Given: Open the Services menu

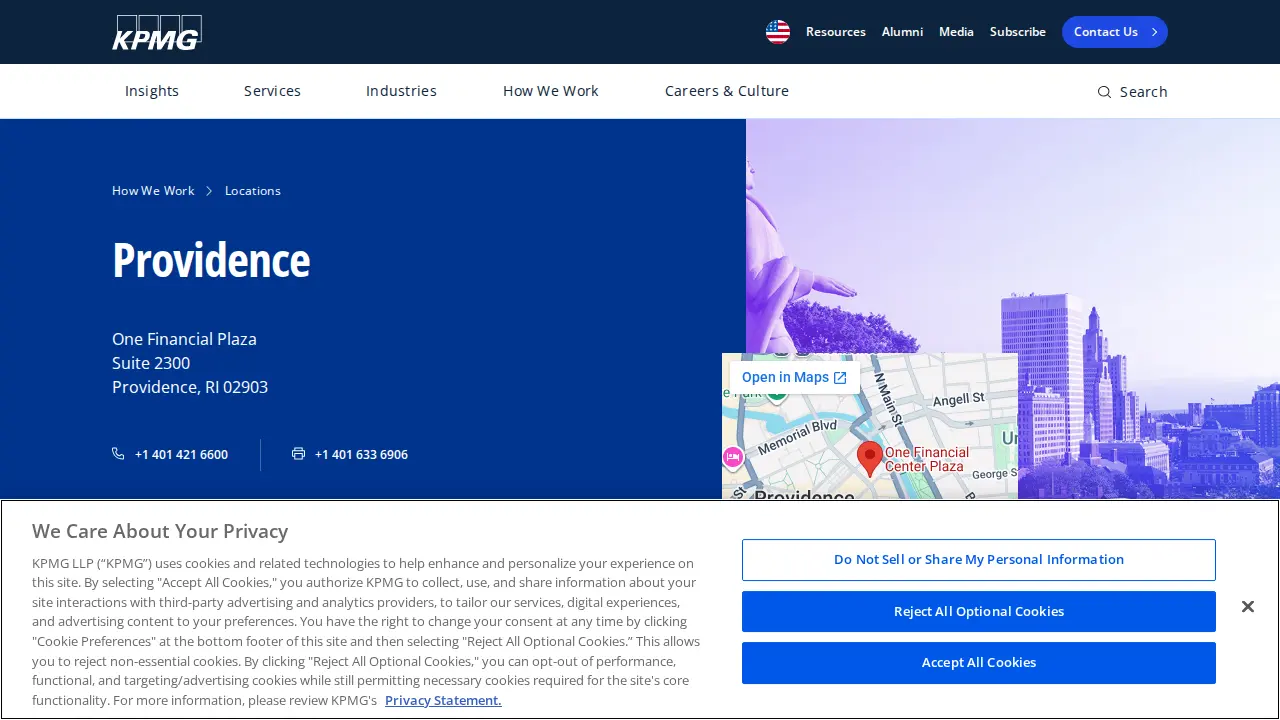Looking at the screenshot, I should 272,91.
